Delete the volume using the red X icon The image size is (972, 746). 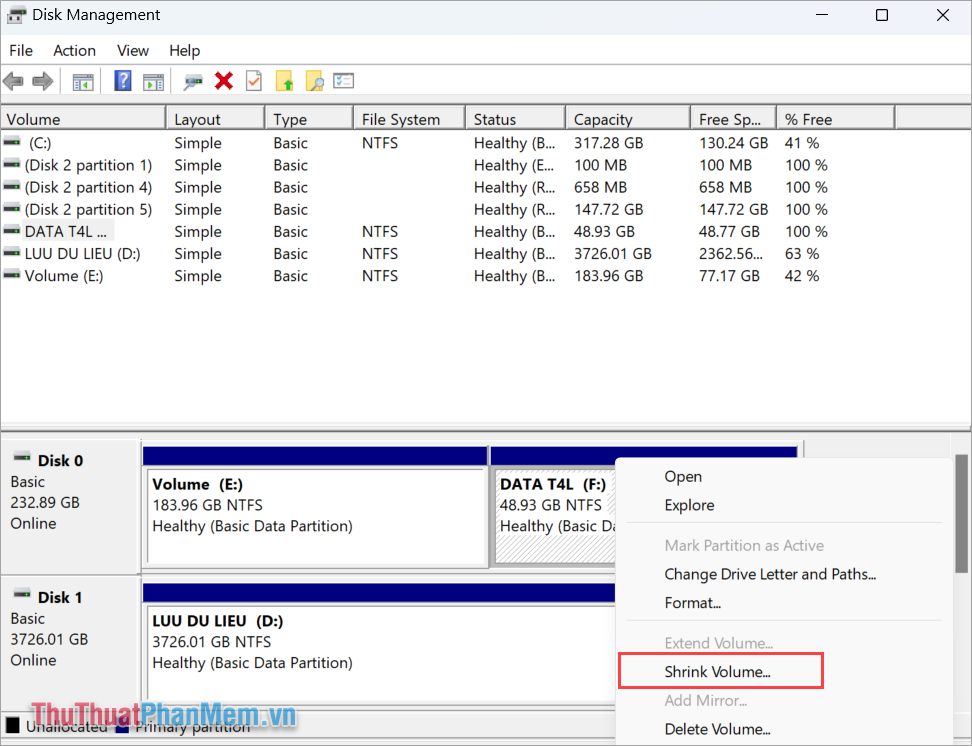click(x=223, y=81)
